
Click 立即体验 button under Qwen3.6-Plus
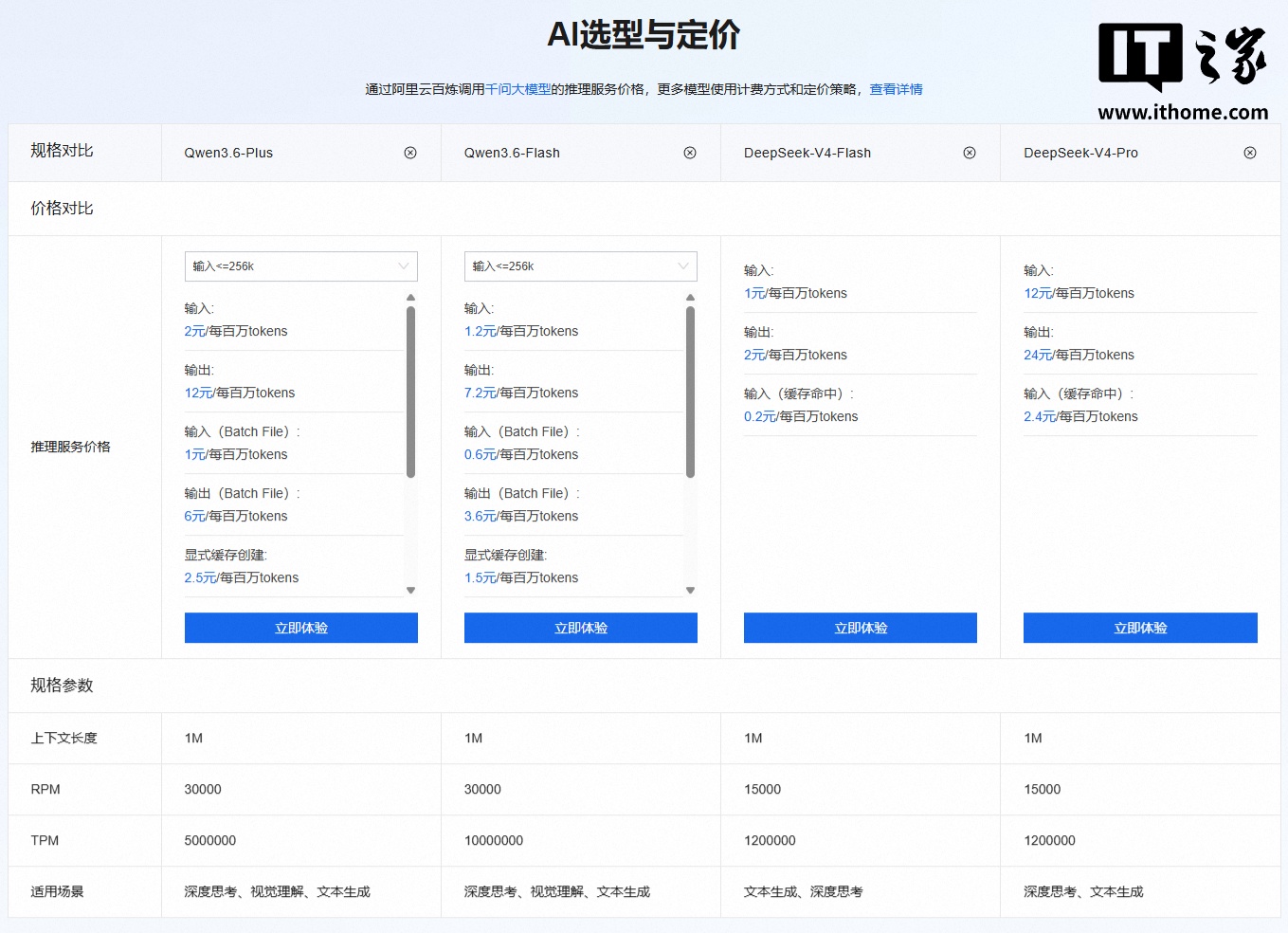[x=300, y=628]
